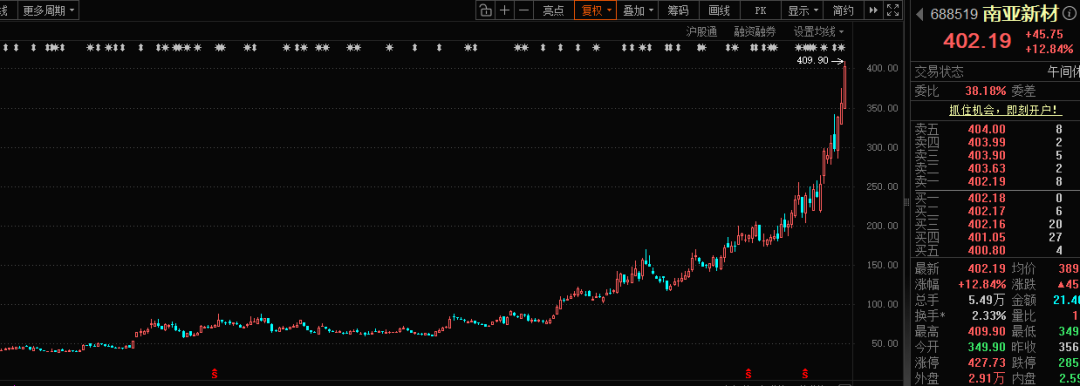The width and height of the screenshot is (1080, 386).
Task: Open the 抓住机会,即刻开户 link
Action: coord(1005,110)
